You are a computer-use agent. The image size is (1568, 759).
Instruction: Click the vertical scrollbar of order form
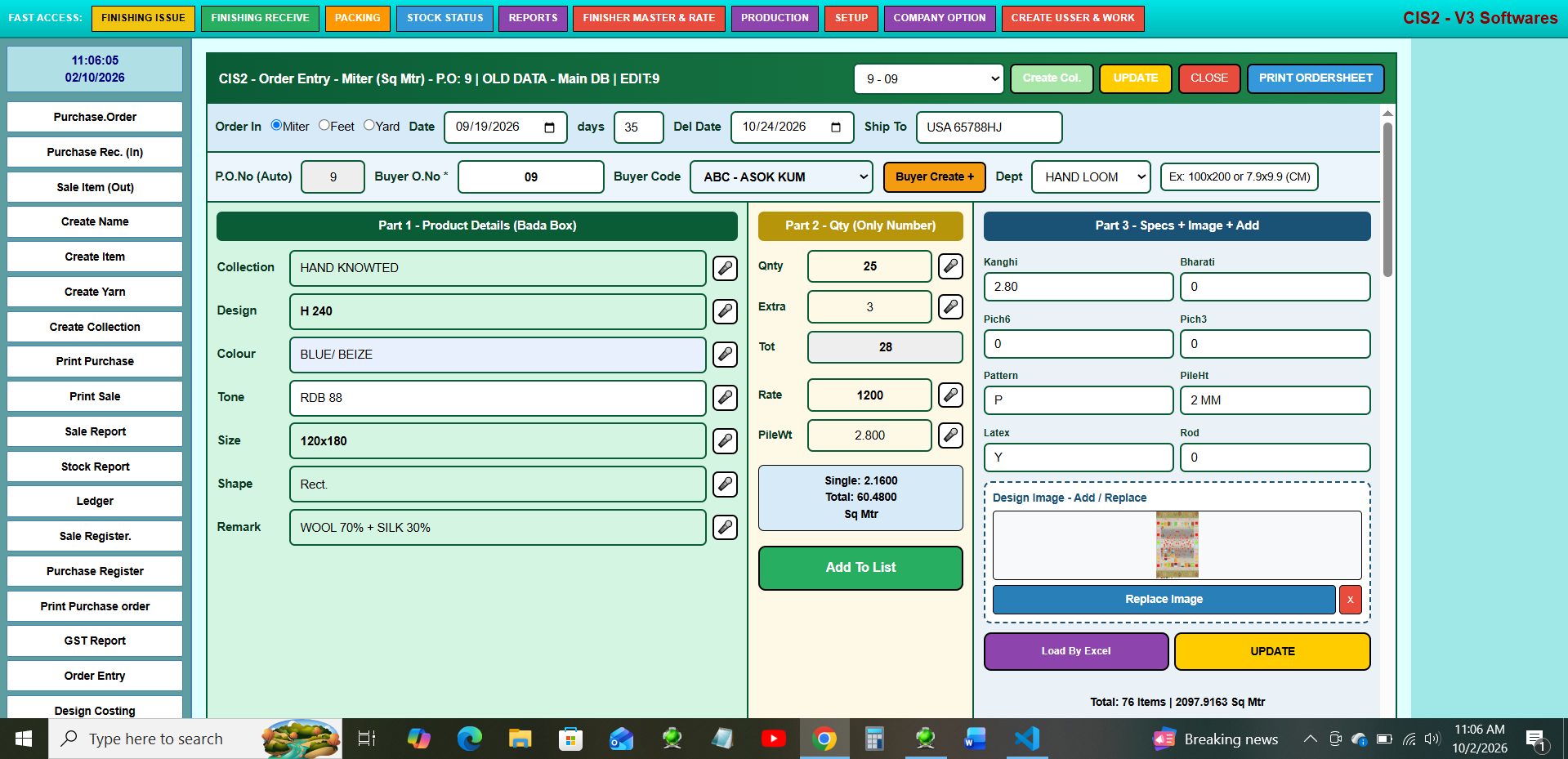tap(1387, 200)
